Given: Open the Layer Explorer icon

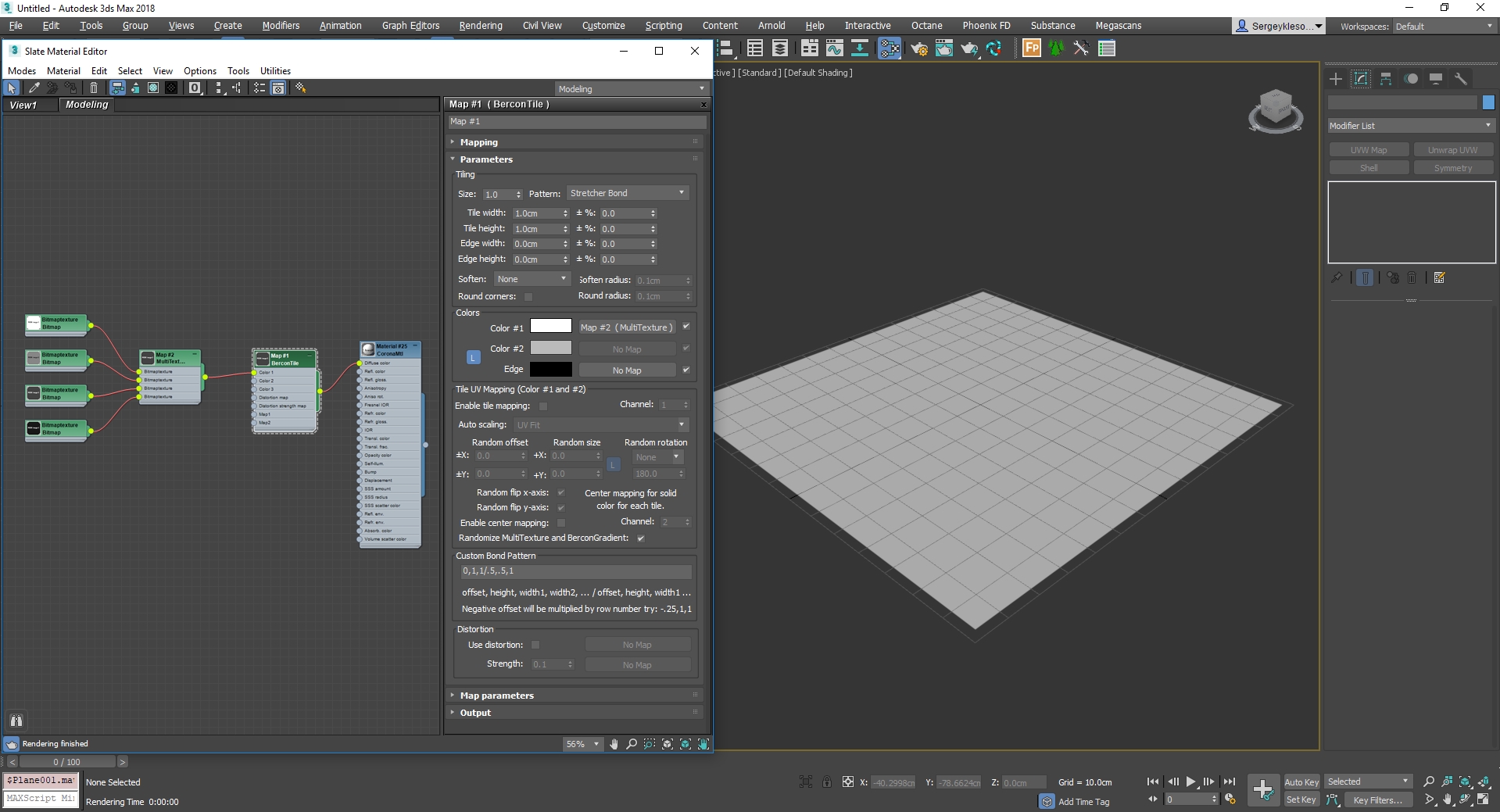Looking at the screenshot, I should [780, 48].
